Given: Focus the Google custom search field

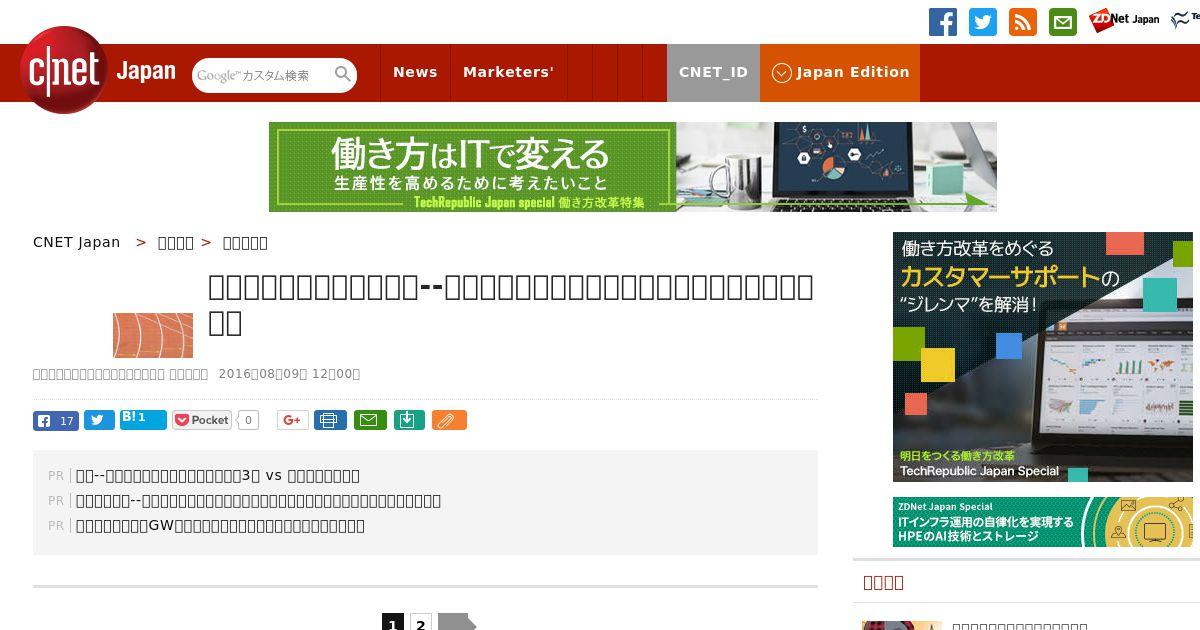Looking at the screenshot, I should pyautogui.click(x=262, y=75).
